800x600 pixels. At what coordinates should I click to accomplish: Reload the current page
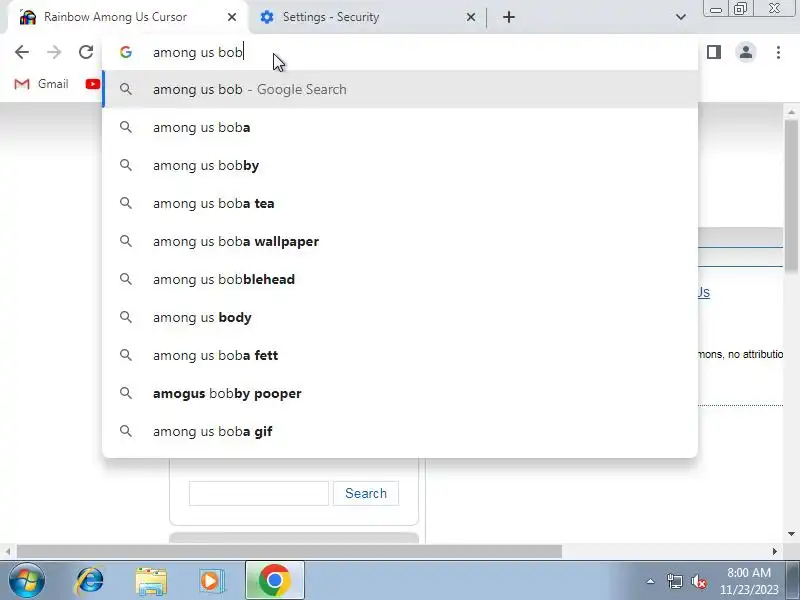[86, 52]
